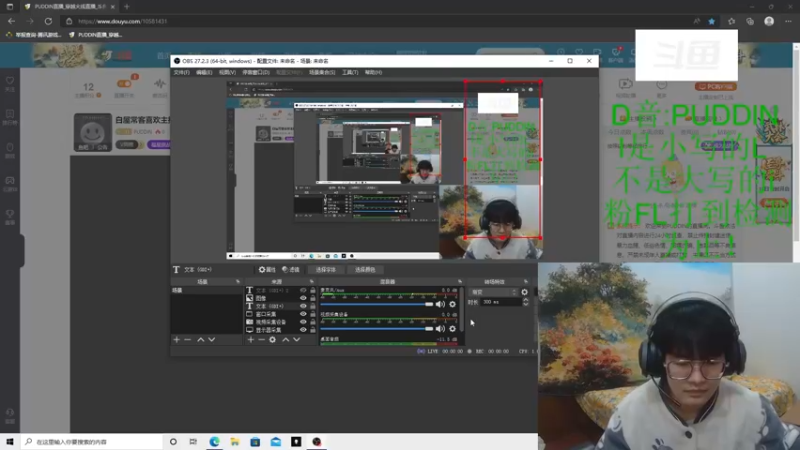This screenshot has height=450, width=800.
Task: Open 帮助(H) menu in OBS
Action: pos(373,72)
